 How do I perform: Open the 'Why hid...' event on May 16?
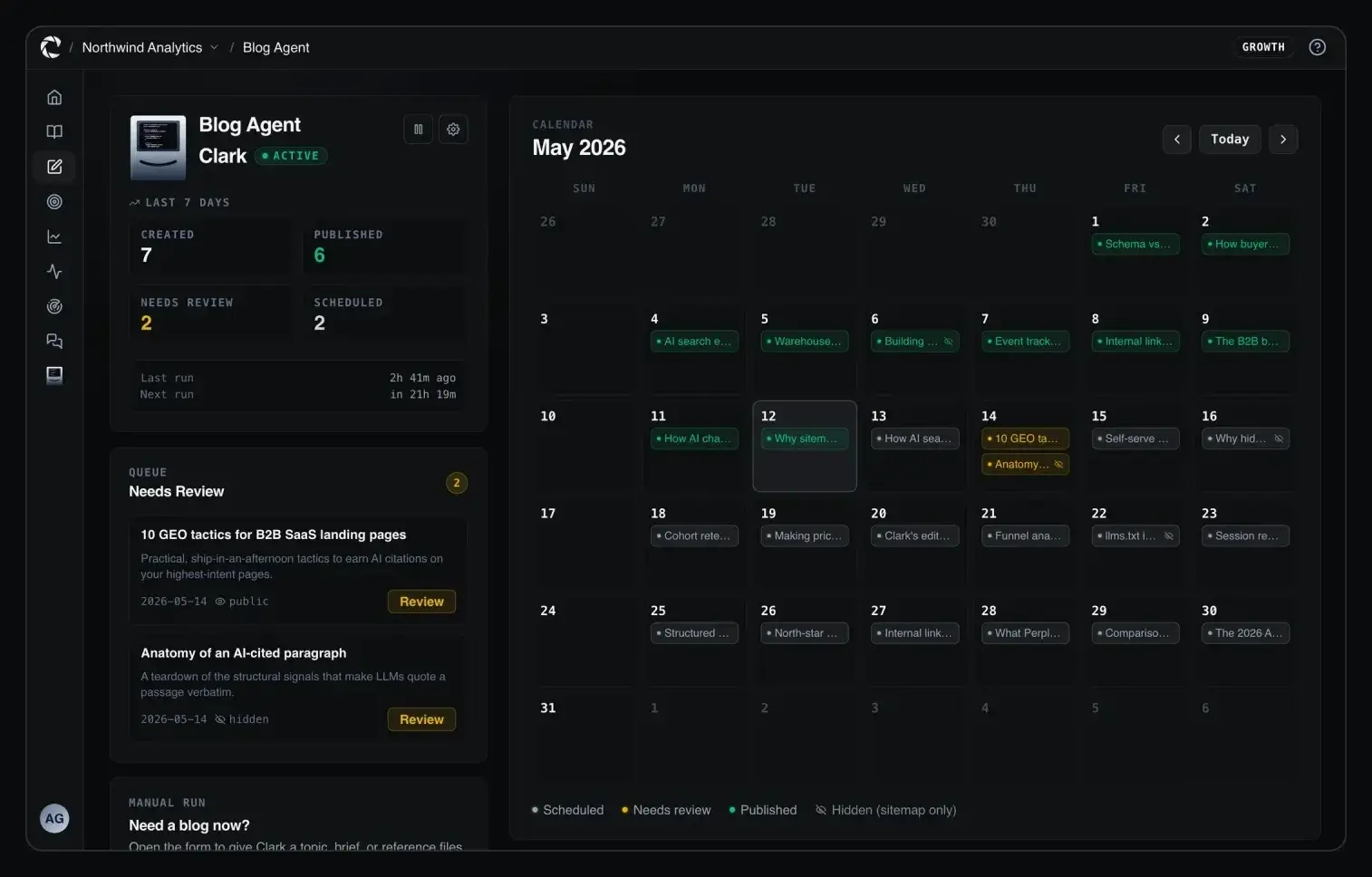tap(1245, 438)
